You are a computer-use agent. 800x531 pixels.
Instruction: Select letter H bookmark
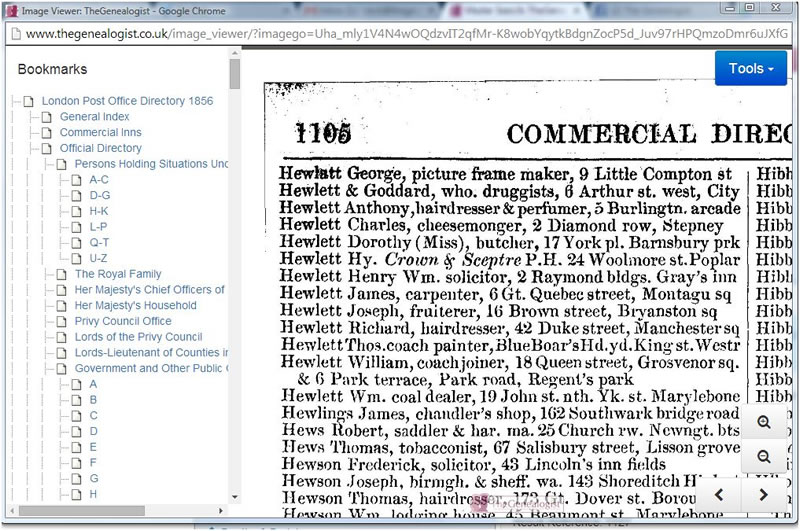(x=93, y=494)
